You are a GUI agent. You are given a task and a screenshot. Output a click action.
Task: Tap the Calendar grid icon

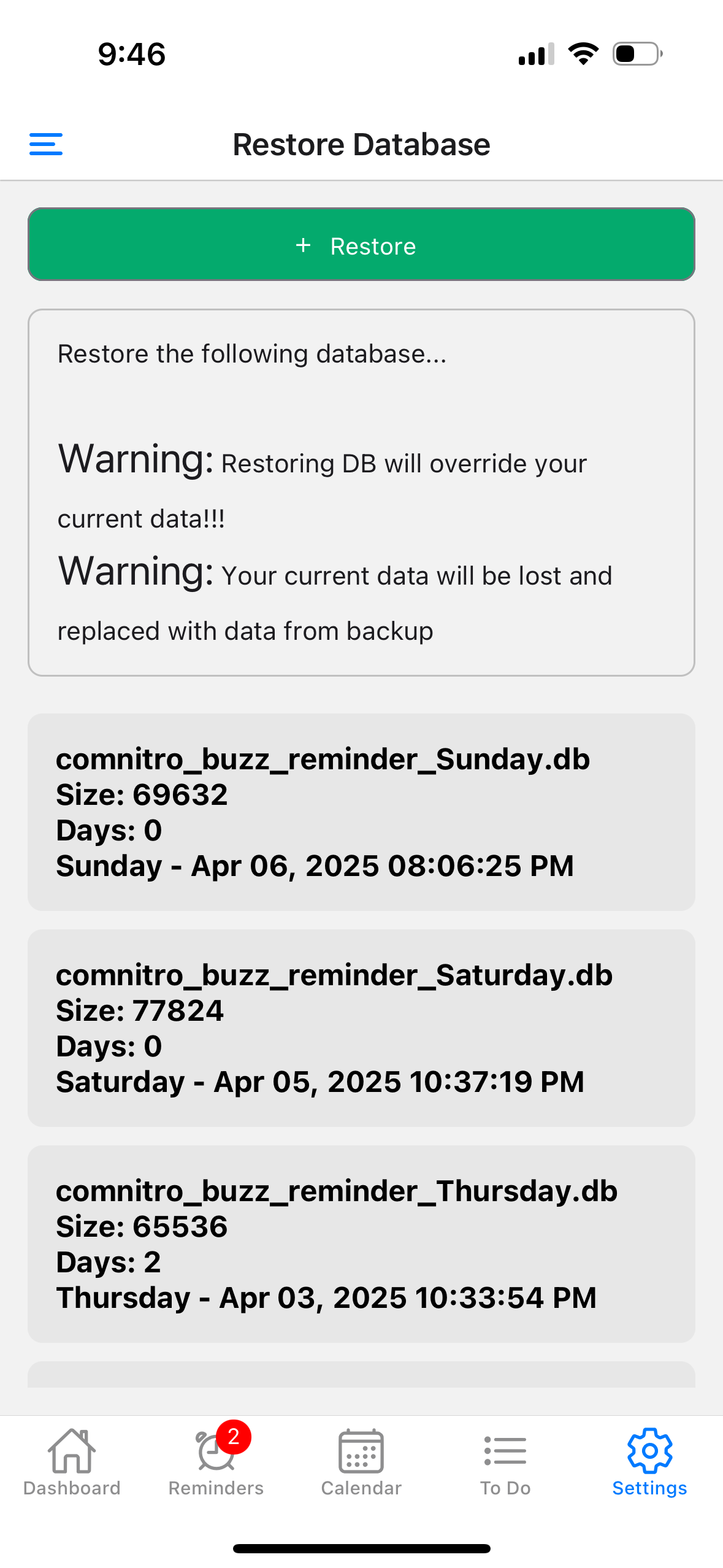[x=361, y=1451]
